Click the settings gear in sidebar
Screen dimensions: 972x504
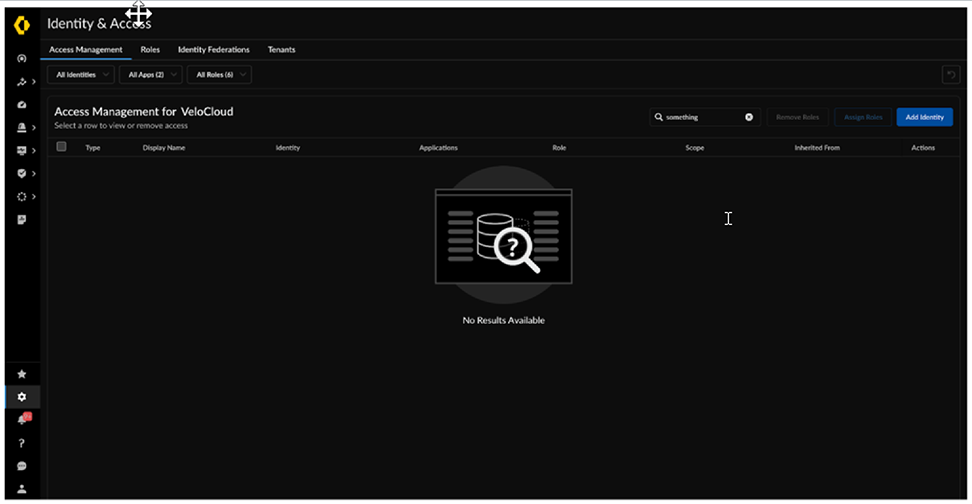pos(21,397)
